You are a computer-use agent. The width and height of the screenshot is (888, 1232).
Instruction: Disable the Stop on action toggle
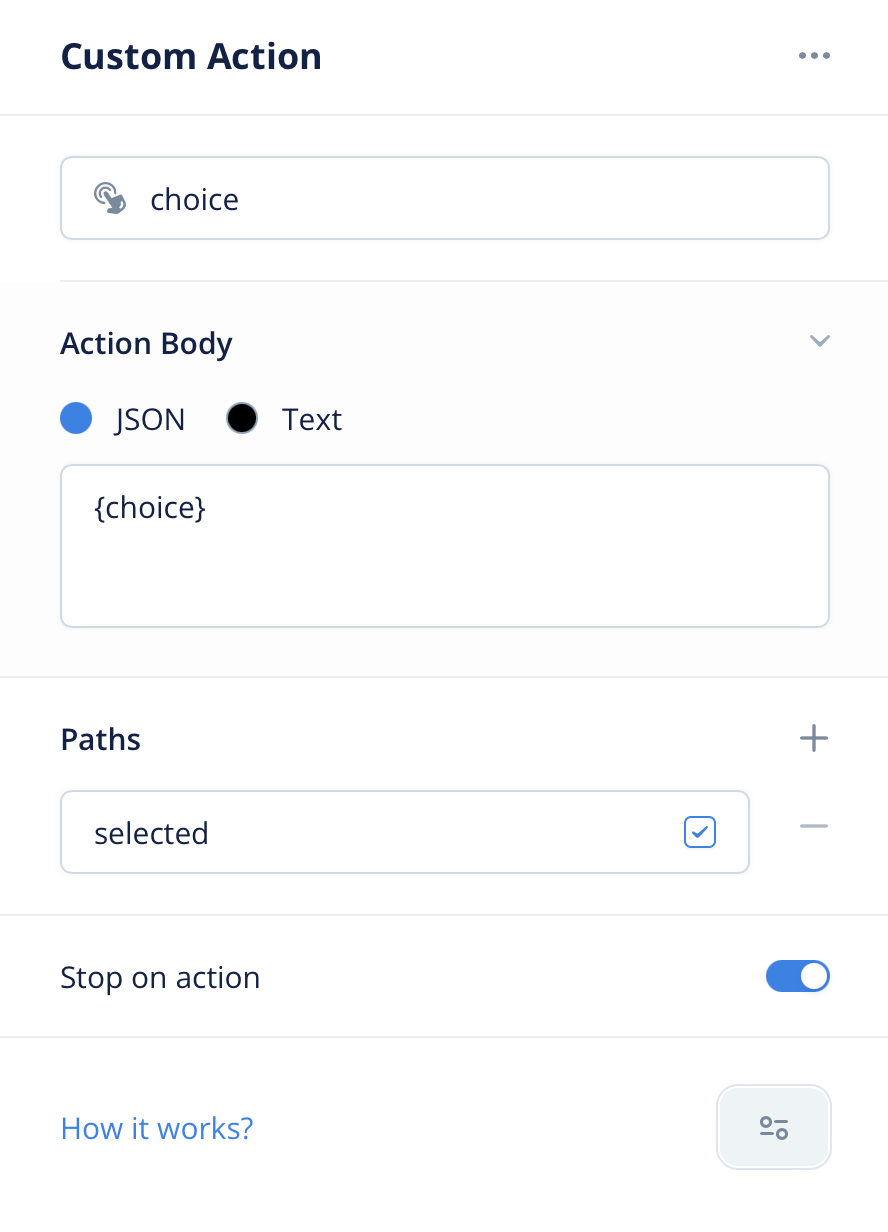tap(798, 976)
